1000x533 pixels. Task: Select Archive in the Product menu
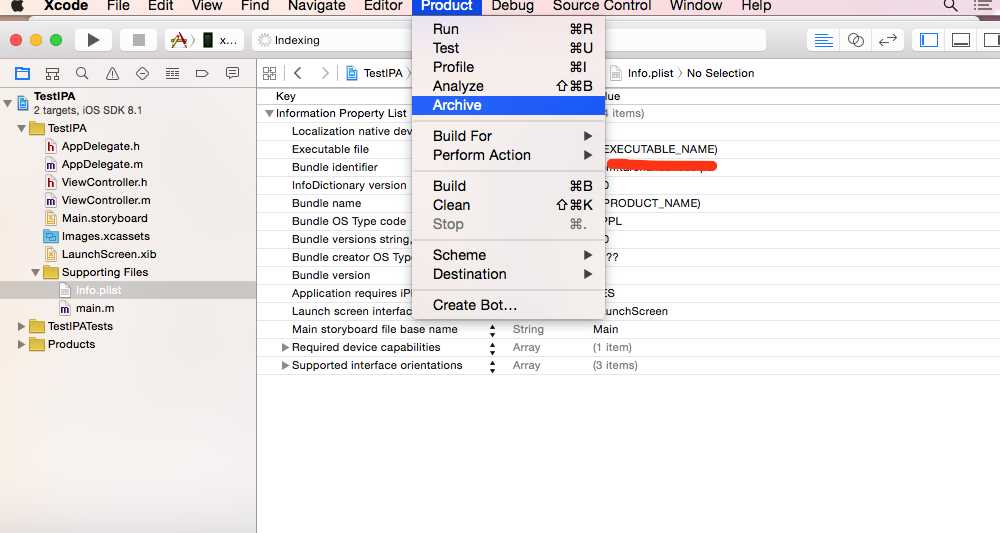click(508, 105)
